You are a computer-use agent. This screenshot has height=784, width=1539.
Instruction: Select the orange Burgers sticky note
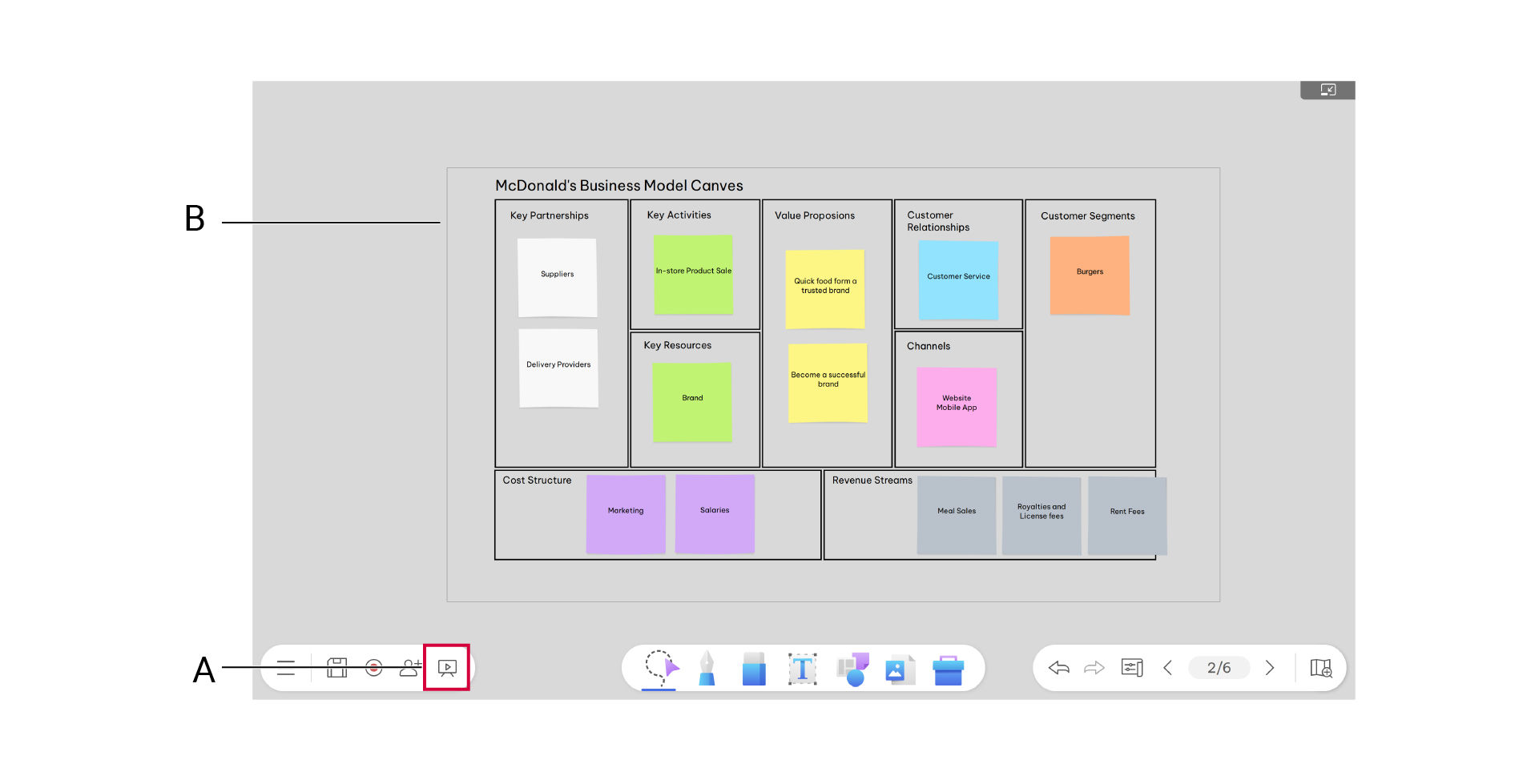coord(1090,275)
